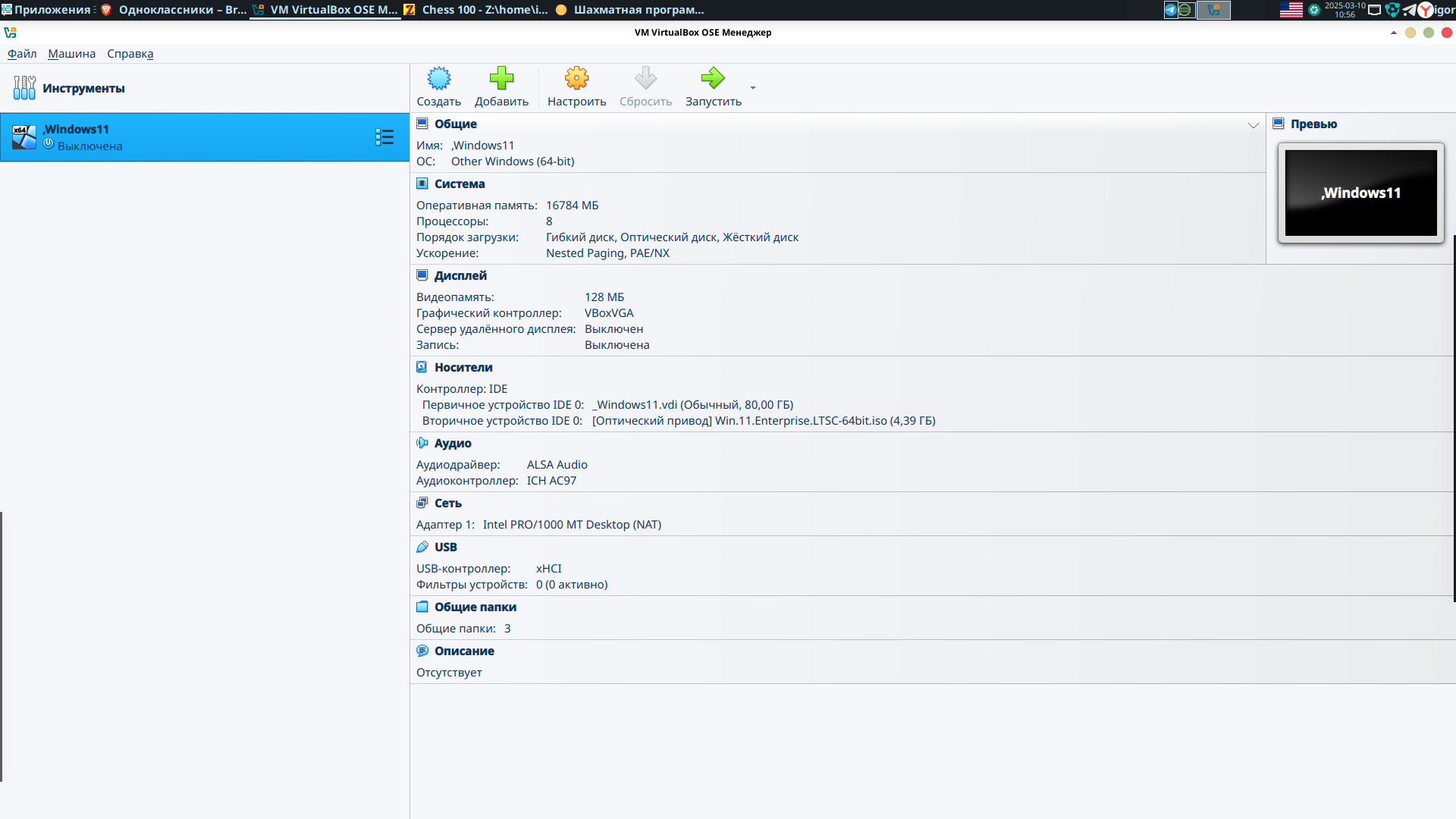
Task: Click the Общие папки folder icon
Action: pyautogui.click(x=422, y=607)
